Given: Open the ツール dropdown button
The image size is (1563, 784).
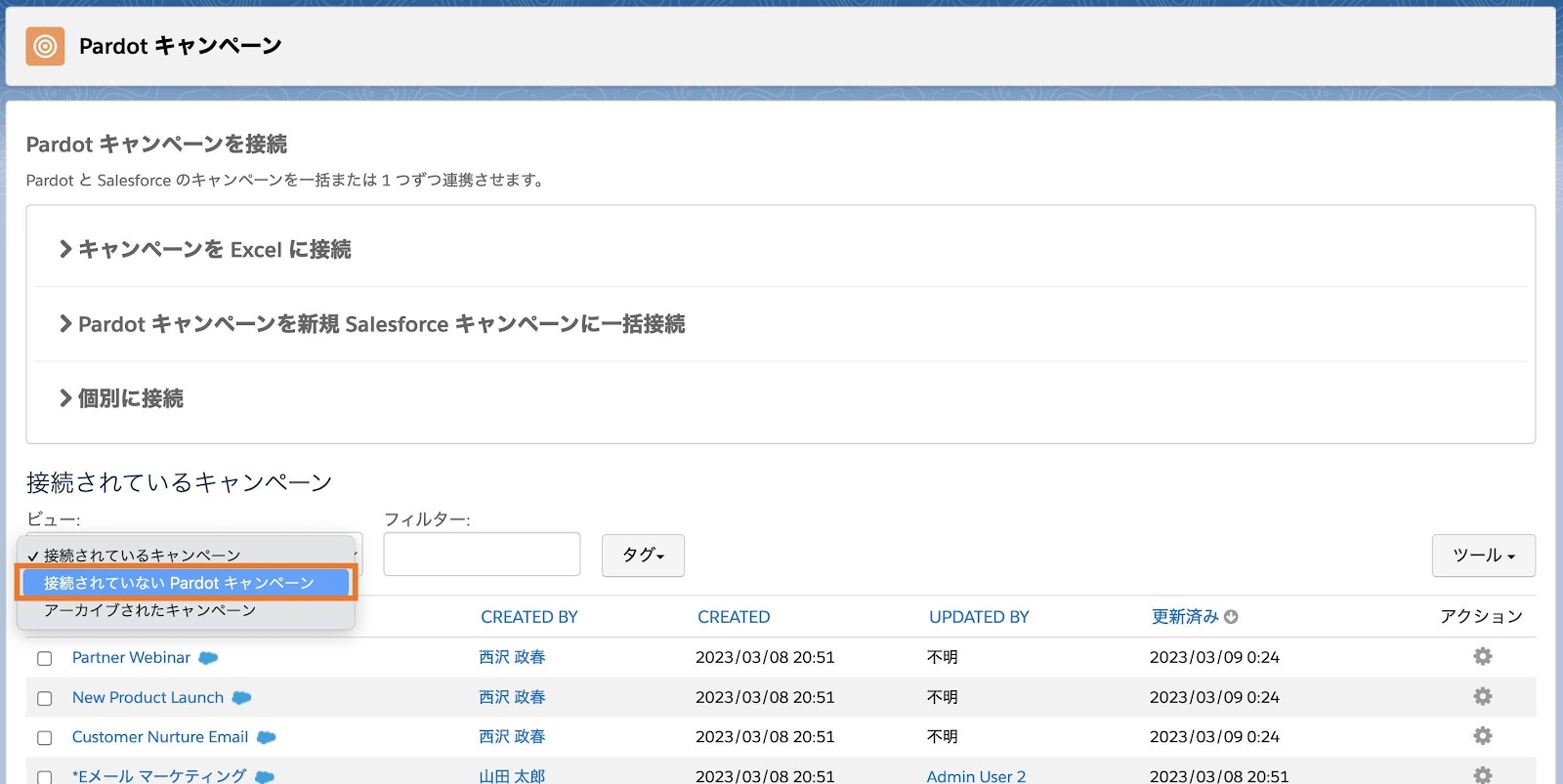Looking at the screenshot, I should (1483, 556).
